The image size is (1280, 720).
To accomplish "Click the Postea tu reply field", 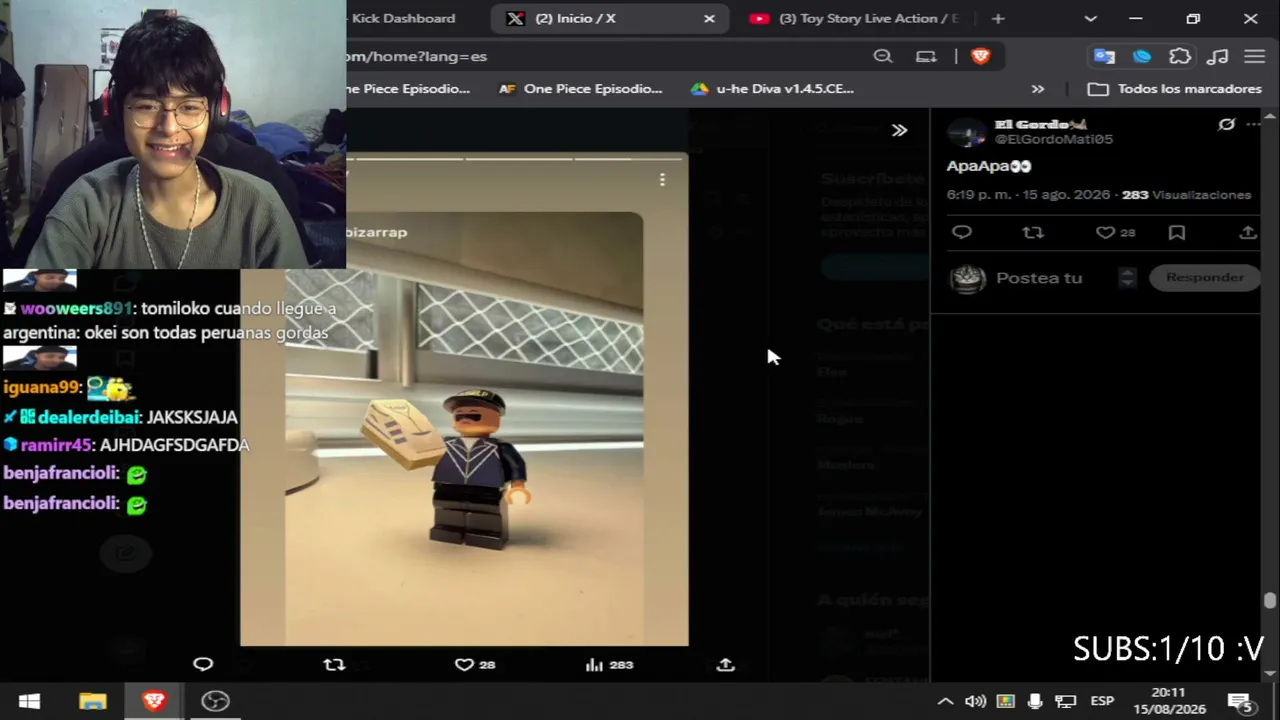I will coord(1039,278).
